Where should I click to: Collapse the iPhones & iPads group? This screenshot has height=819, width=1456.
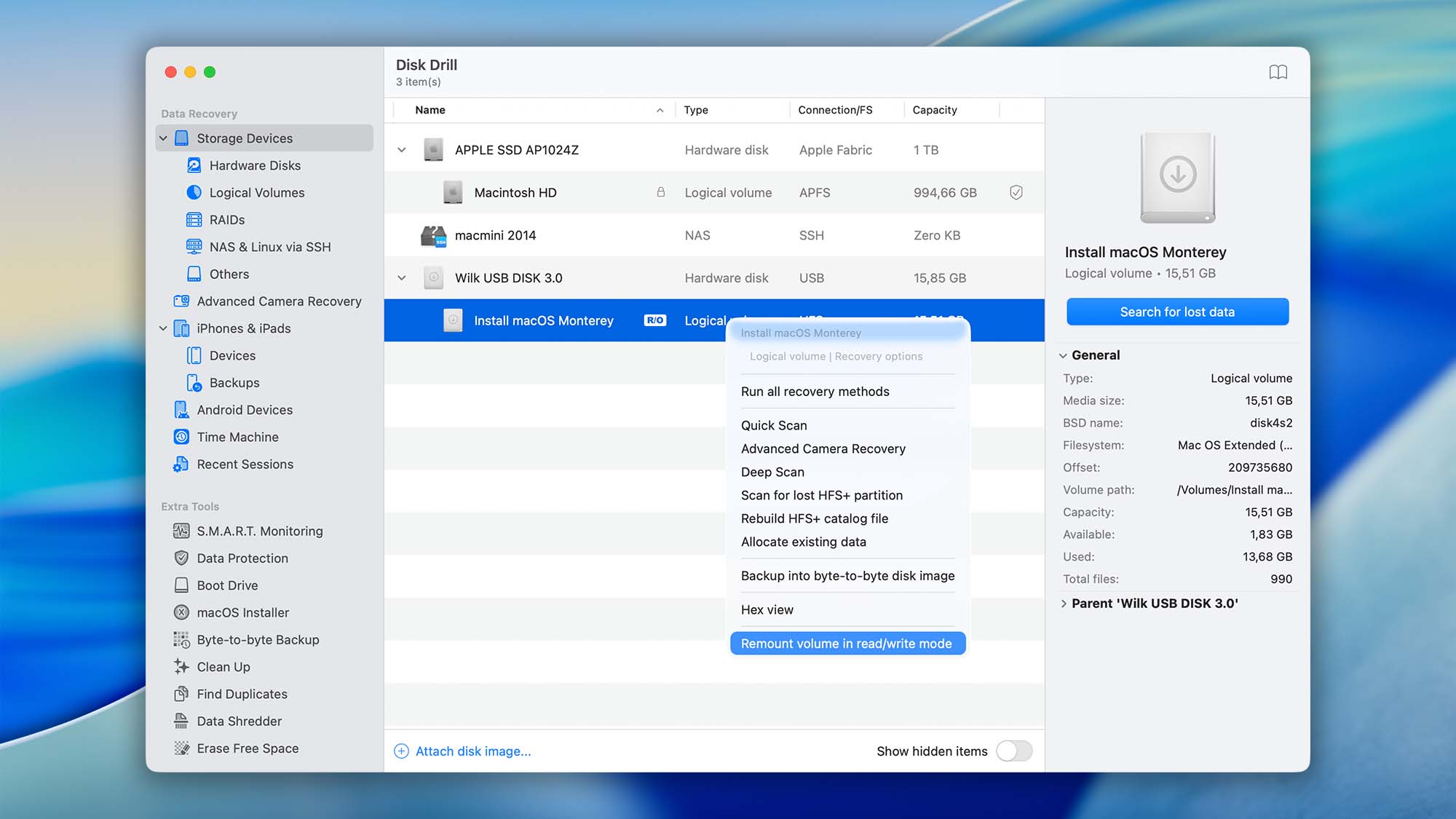click(163, 328)
